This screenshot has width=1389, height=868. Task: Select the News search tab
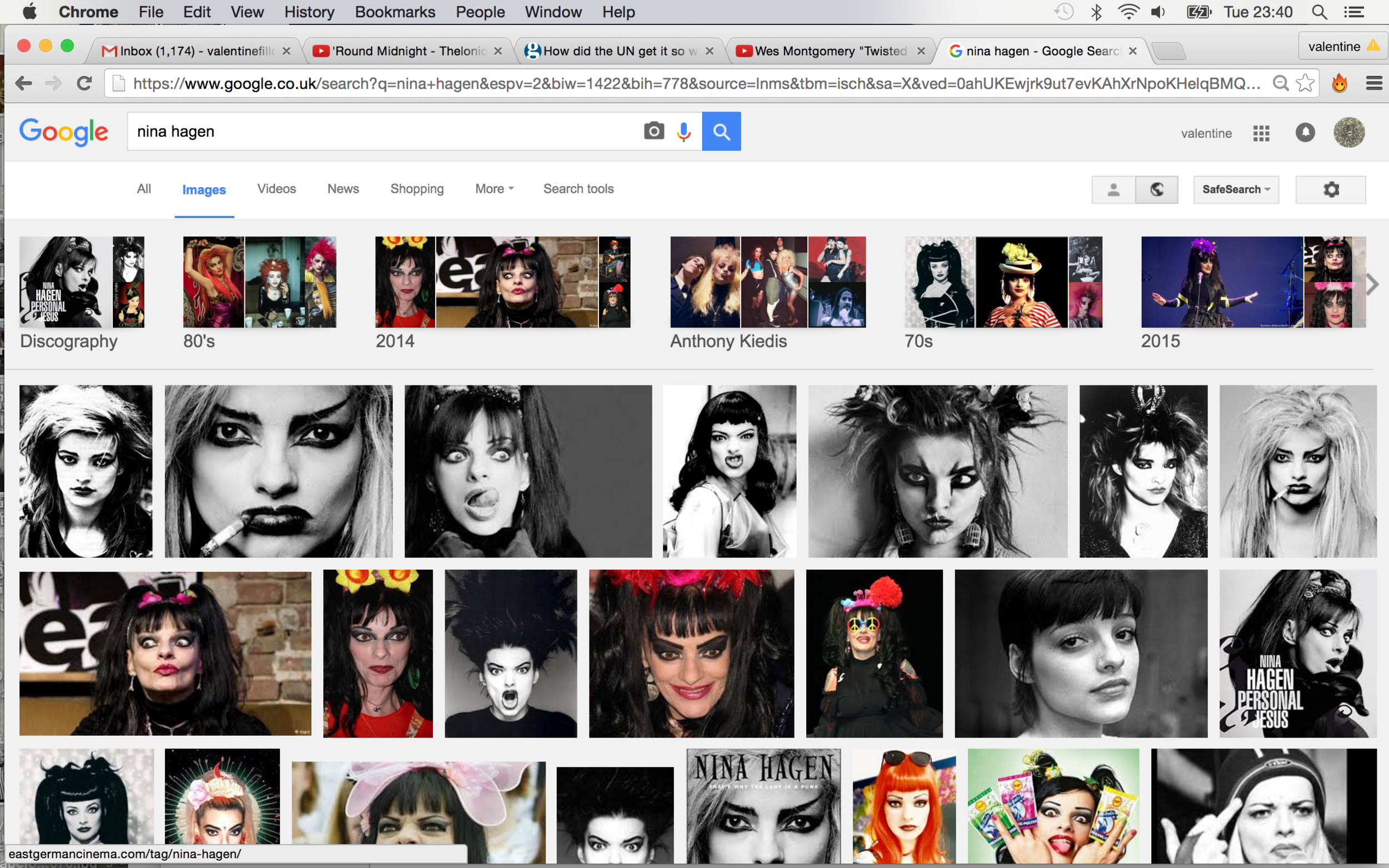pos(343,189)
